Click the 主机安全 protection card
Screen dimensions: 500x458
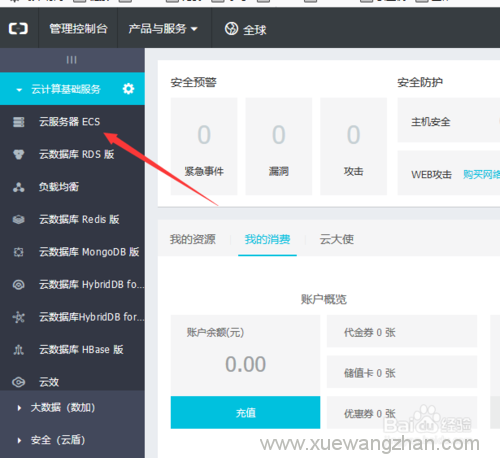pyautogui.click(x=449, y=120)
